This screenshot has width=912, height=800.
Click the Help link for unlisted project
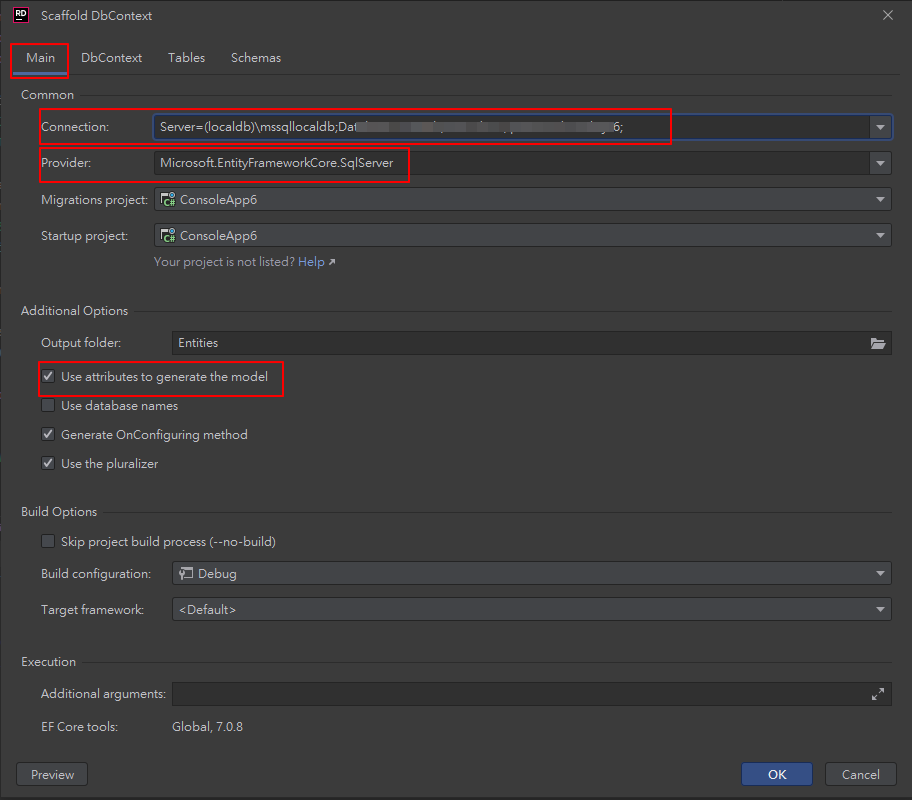(311, 262)
